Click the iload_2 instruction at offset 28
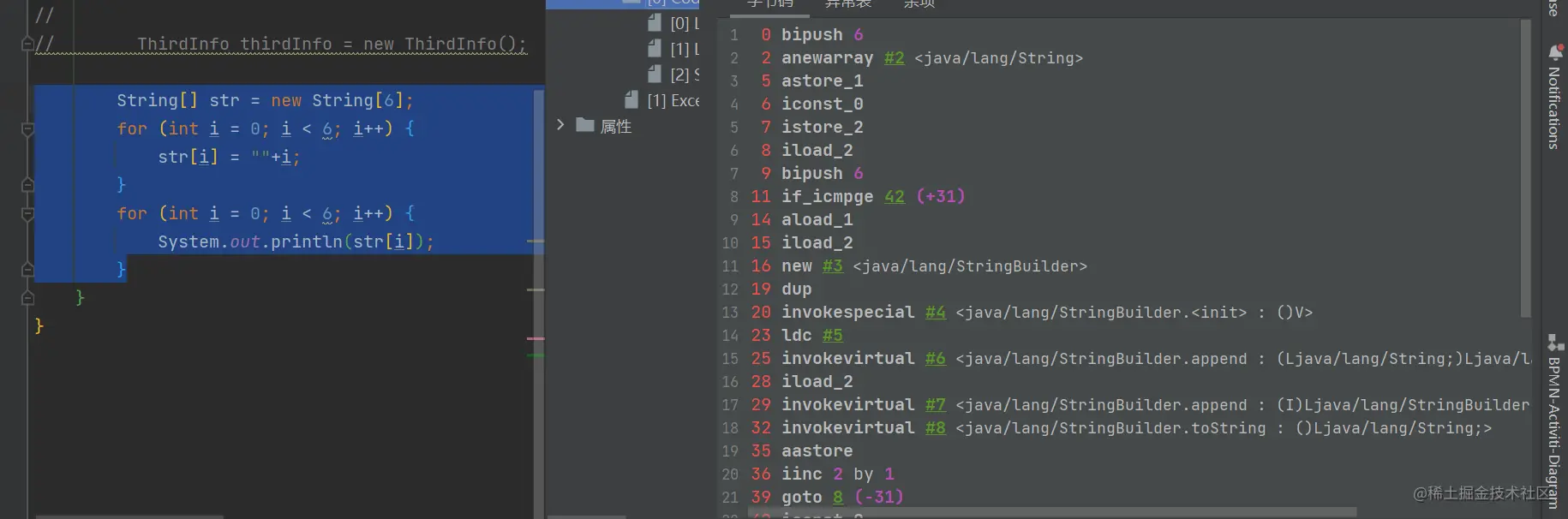The image size is (1568, 519). [x=817, y=382]
